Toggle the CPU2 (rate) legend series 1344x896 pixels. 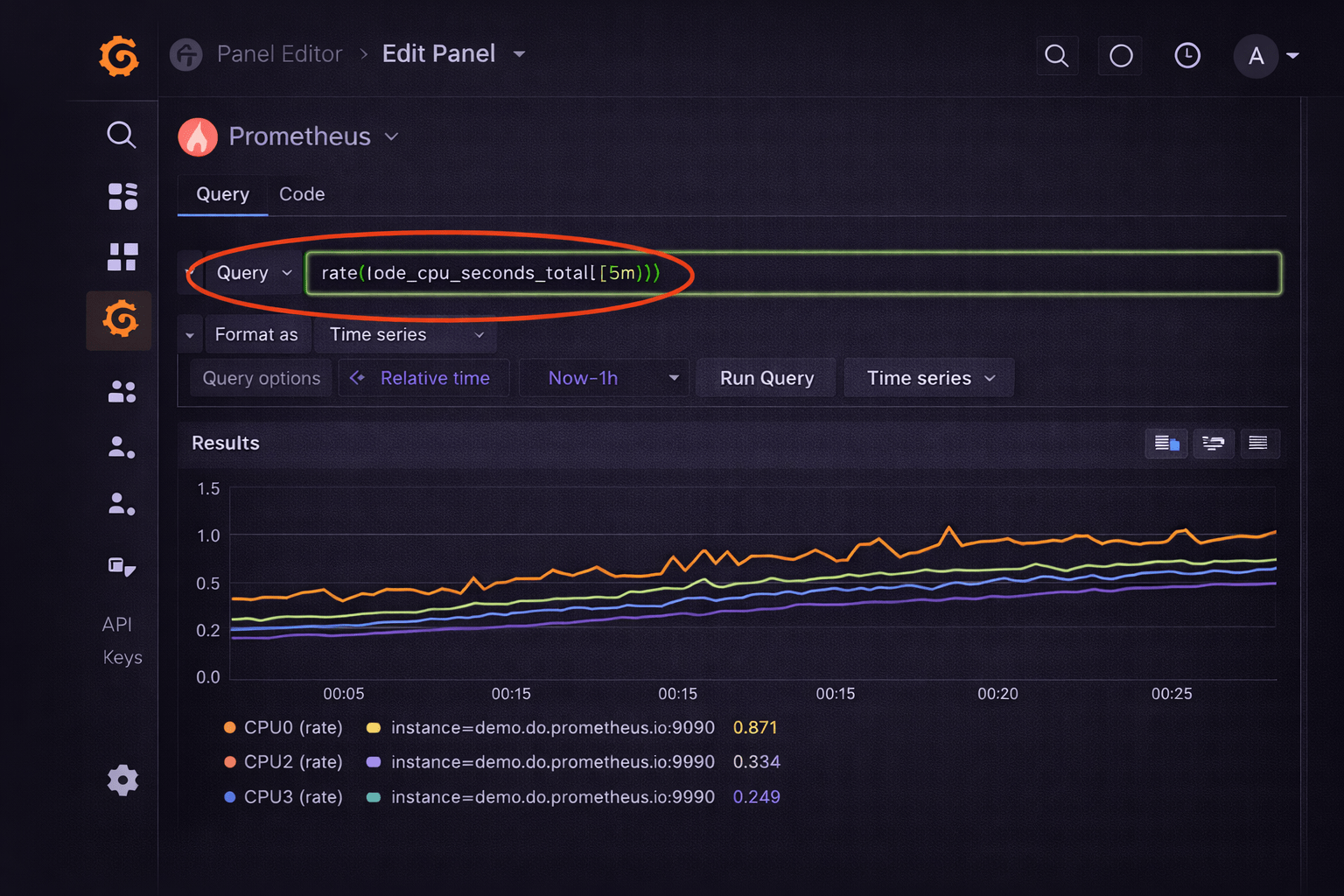[x=293, y=762]
